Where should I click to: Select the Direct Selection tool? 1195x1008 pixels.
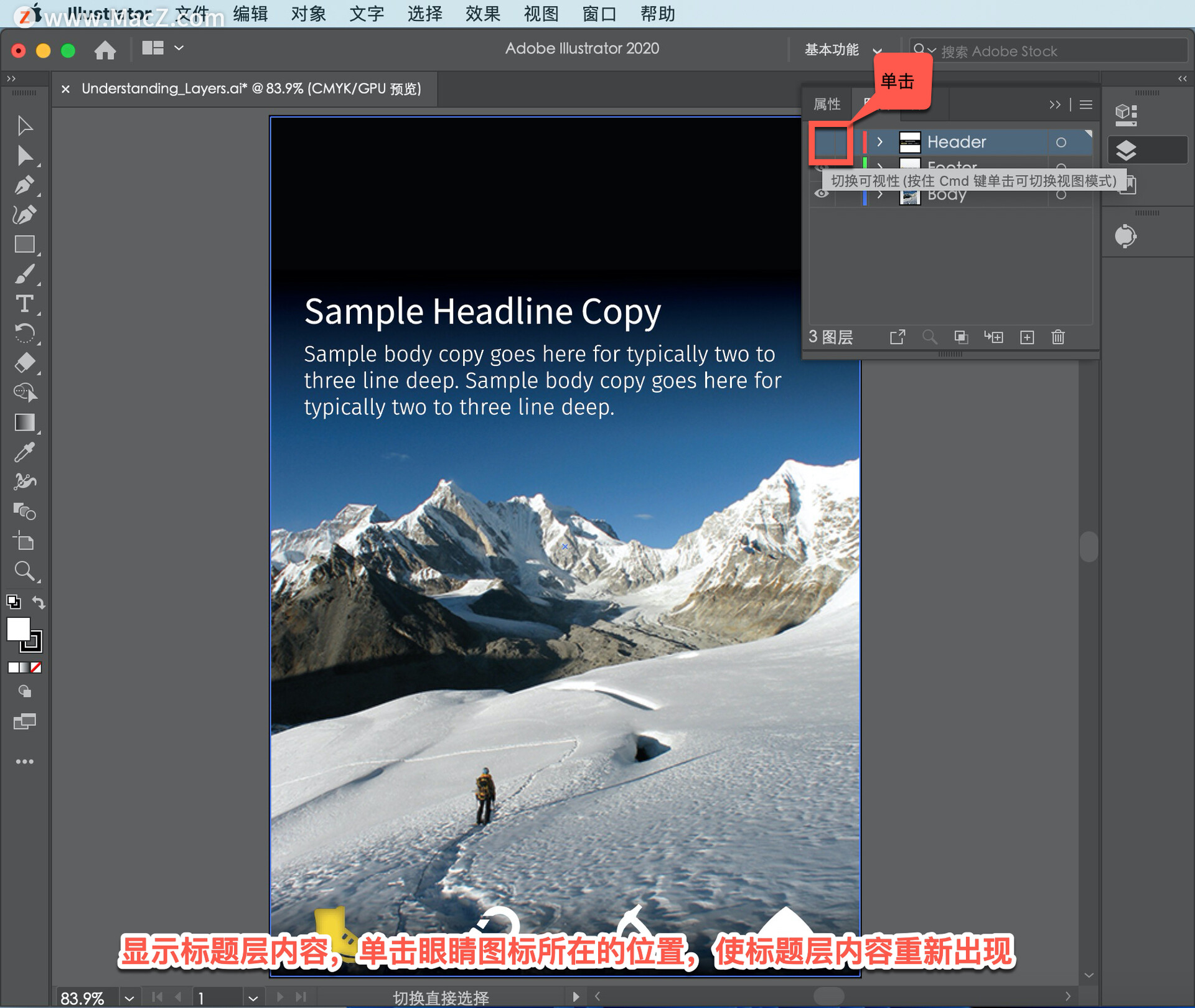24,156
